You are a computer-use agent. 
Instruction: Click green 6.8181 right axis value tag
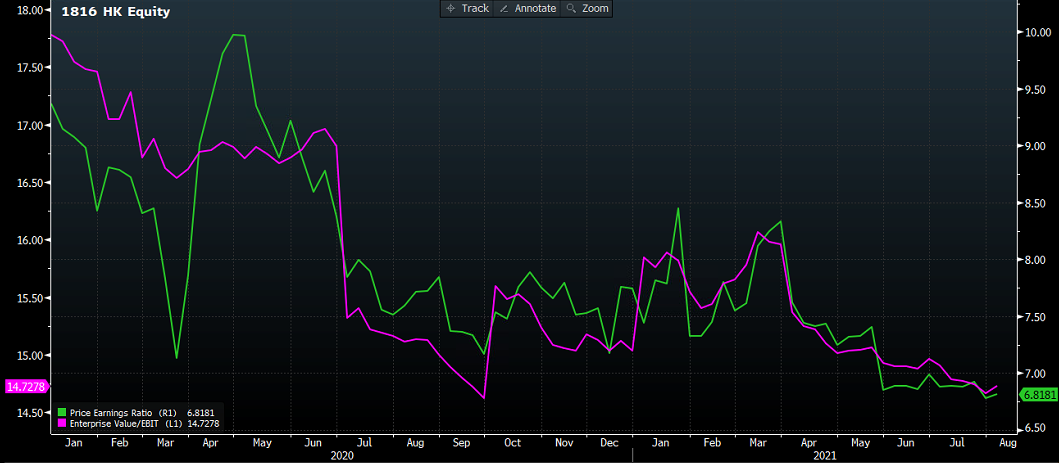(x=1037, y=395)
